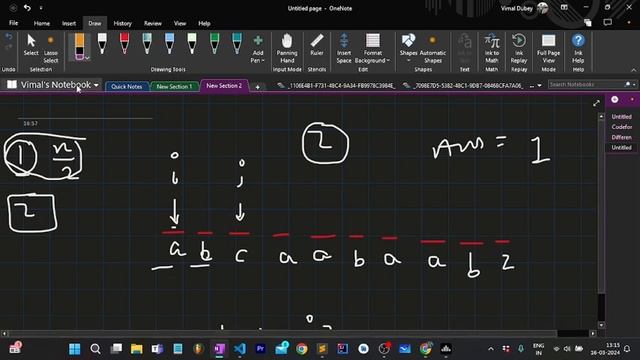This screenshot has height=360, width=640.
Task: Open Windows Start menu
Action: (x=74, y=349)
